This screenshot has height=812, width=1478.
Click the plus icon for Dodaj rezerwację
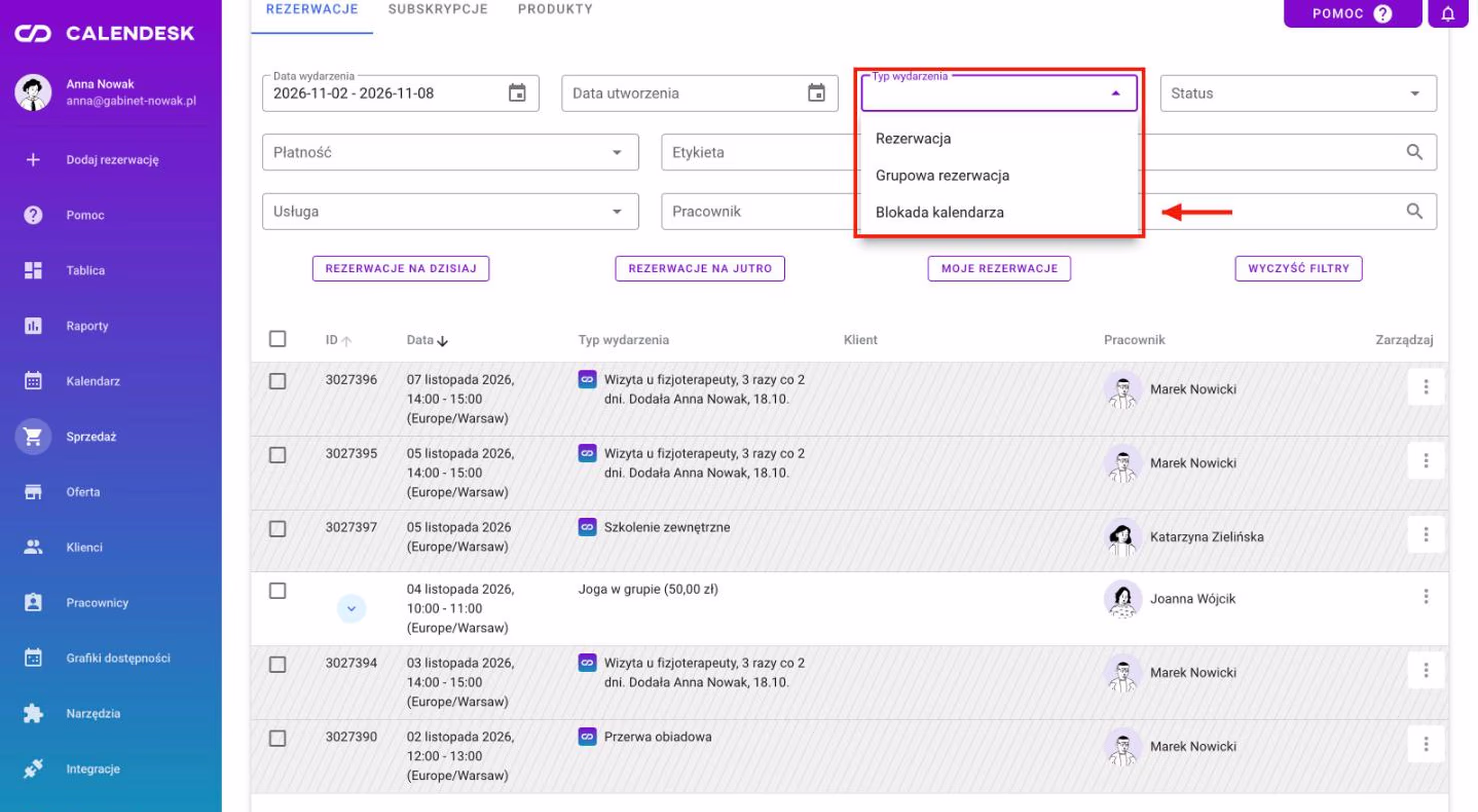point(33,159)
